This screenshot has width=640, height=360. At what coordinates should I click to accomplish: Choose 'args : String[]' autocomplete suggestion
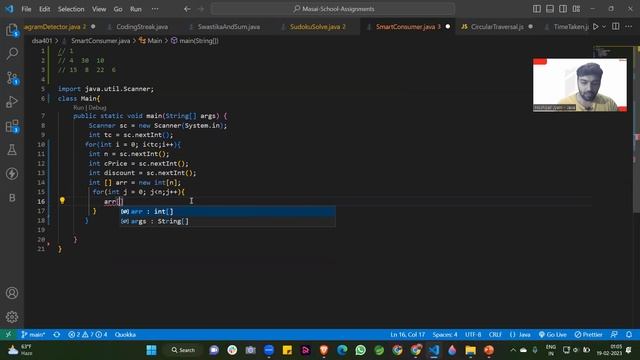[227, 221]
